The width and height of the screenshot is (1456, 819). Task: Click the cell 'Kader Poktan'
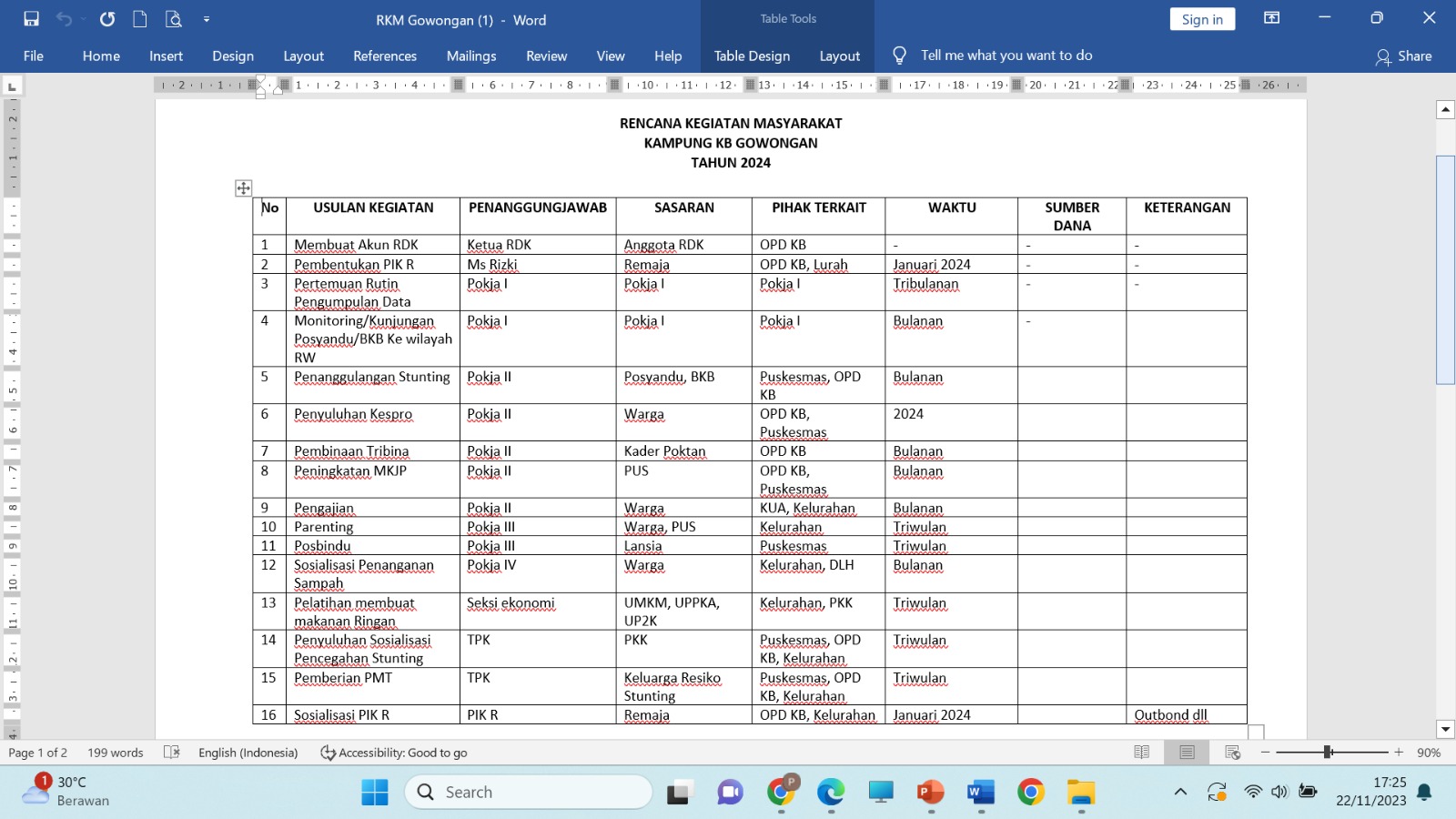[x=683, y=451]
